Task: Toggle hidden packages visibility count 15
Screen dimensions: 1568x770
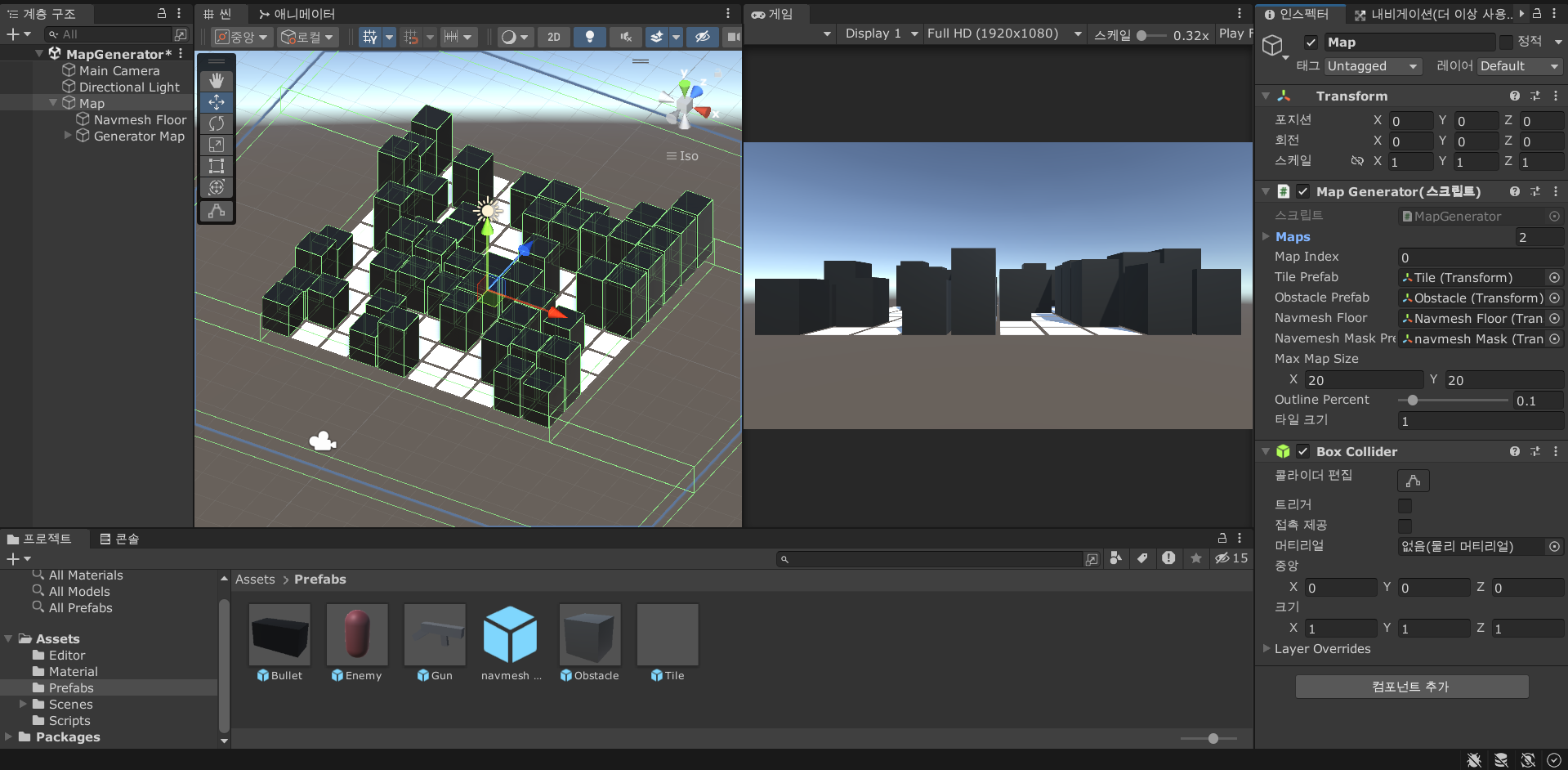Action: pos(1231,558)
